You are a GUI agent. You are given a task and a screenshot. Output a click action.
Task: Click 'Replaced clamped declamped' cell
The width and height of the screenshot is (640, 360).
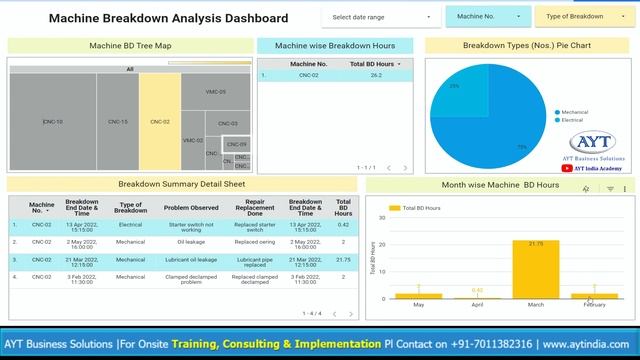255,280
